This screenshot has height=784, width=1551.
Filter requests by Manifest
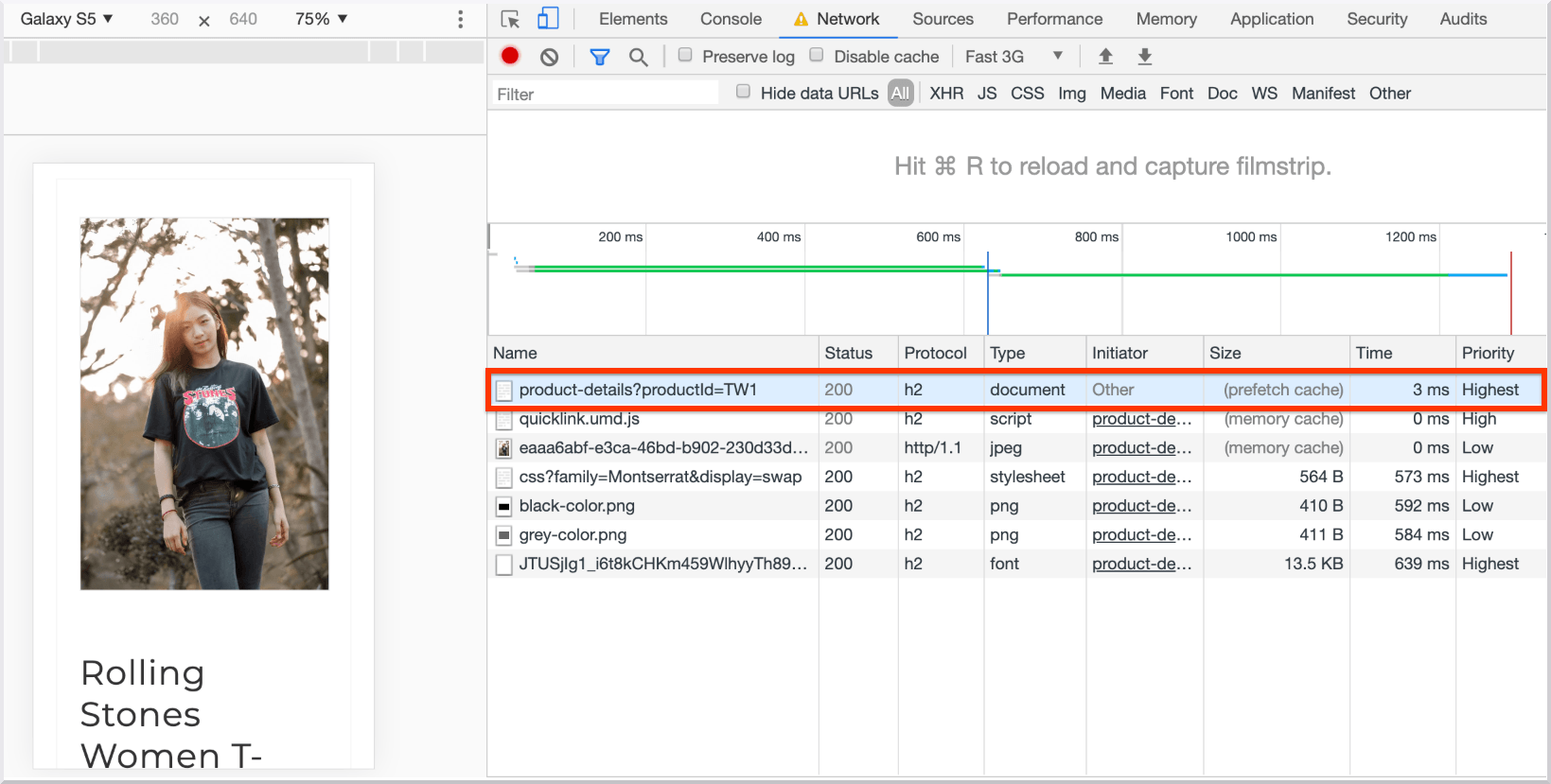pyautogui.click(x=1324, y=93)
